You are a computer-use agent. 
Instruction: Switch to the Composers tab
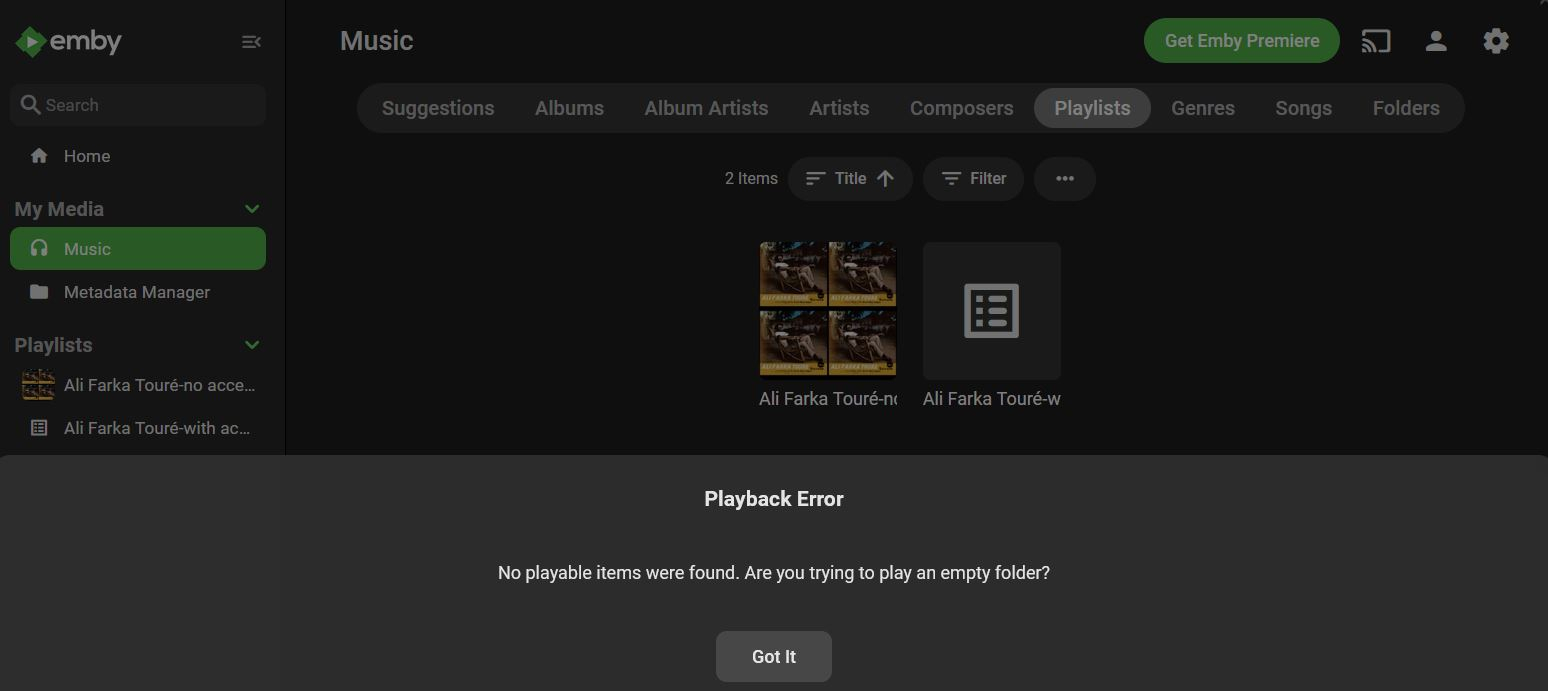961,108
